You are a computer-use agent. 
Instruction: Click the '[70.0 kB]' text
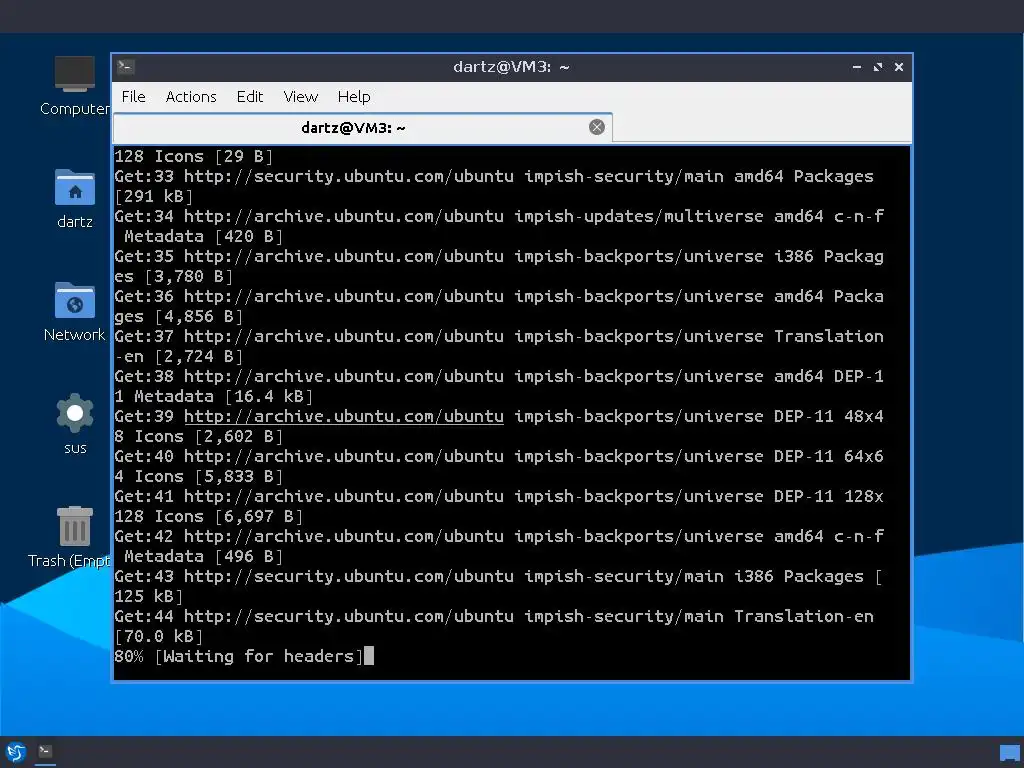click(x=159, y=636)
